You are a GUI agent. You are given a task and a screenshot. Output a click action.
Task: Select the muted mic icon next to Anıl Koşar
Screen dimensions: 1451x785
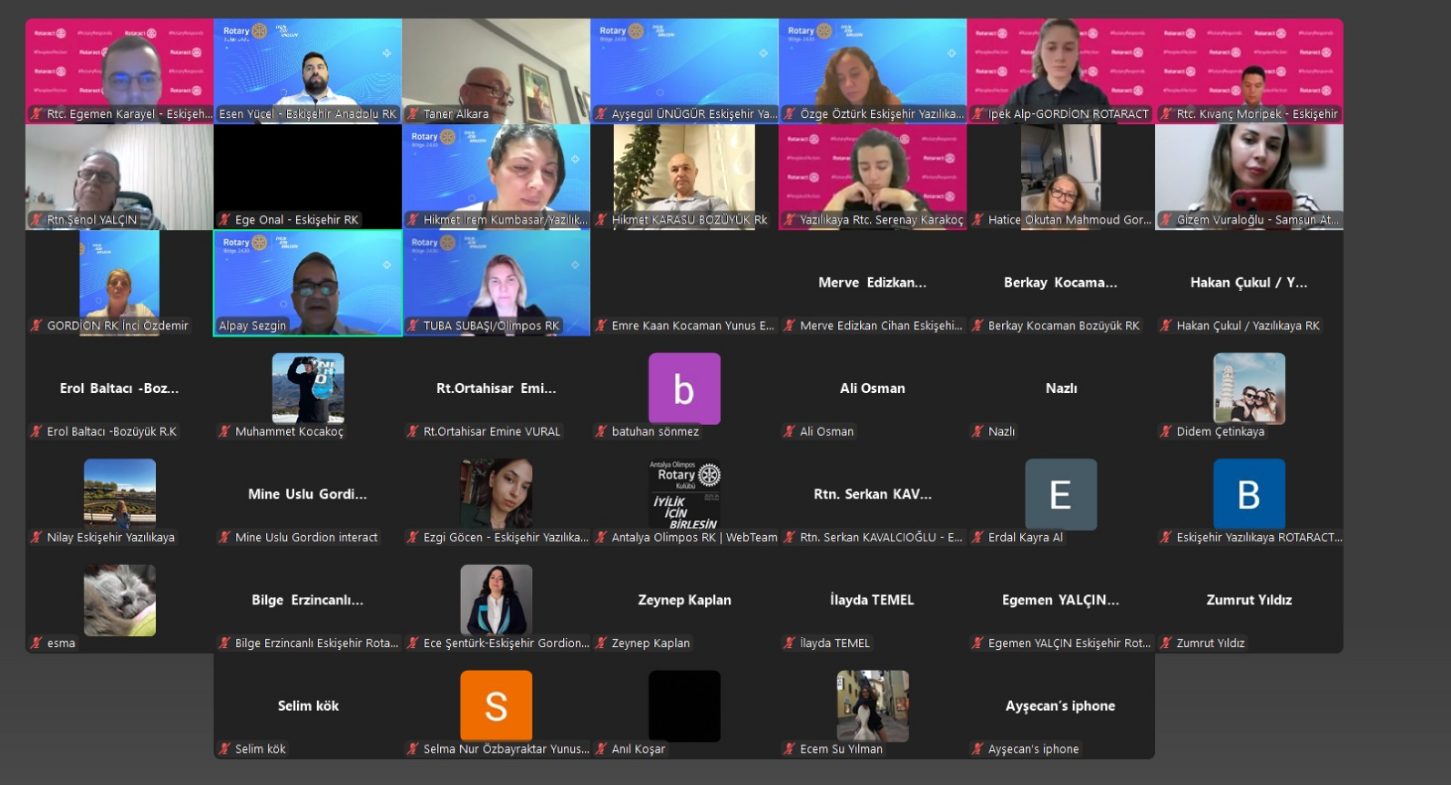[601, 749]
